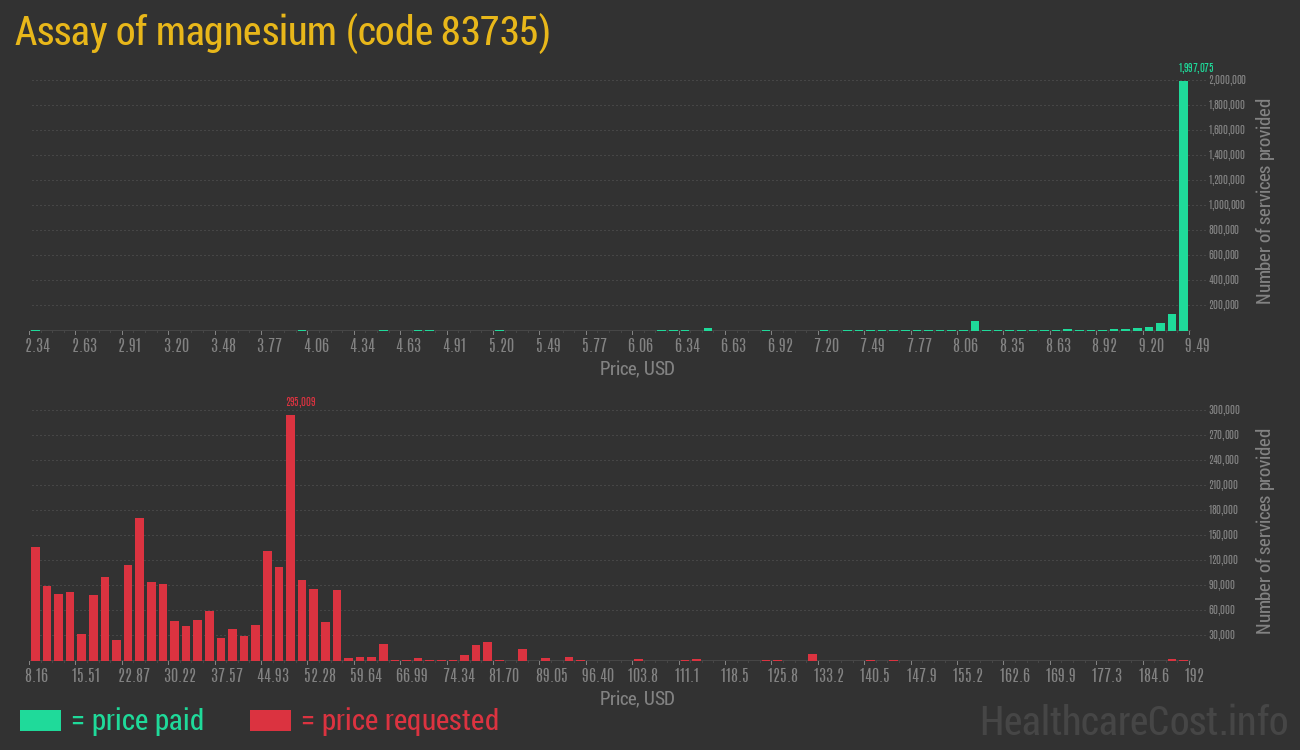Click the 'price requested' legend text
1300x750 pixels.
(399, 720)
